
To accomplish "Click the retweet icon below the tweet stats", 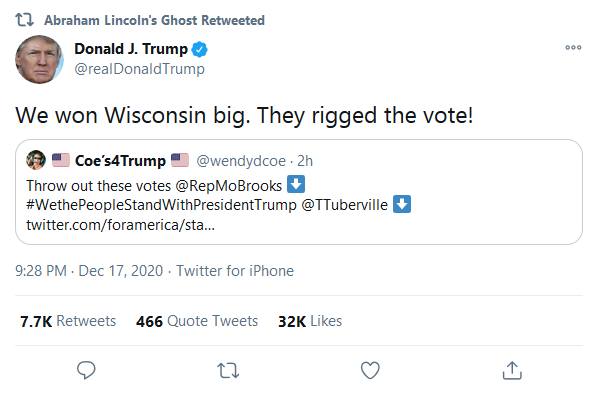I will click(228, 370).
